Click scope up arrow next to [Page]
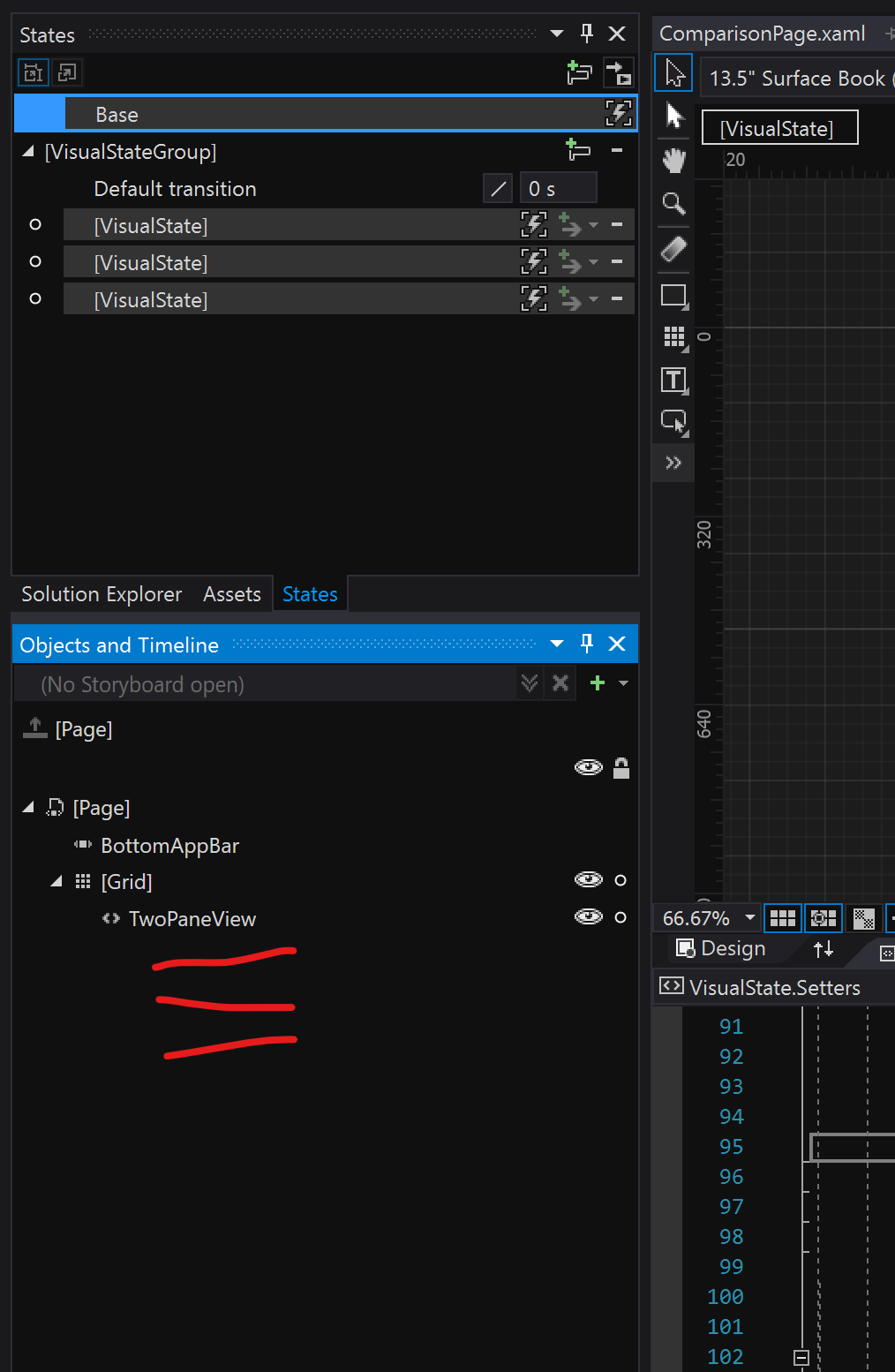The width and height of the screenshot is (895, 1372). (x=35, y=728)
